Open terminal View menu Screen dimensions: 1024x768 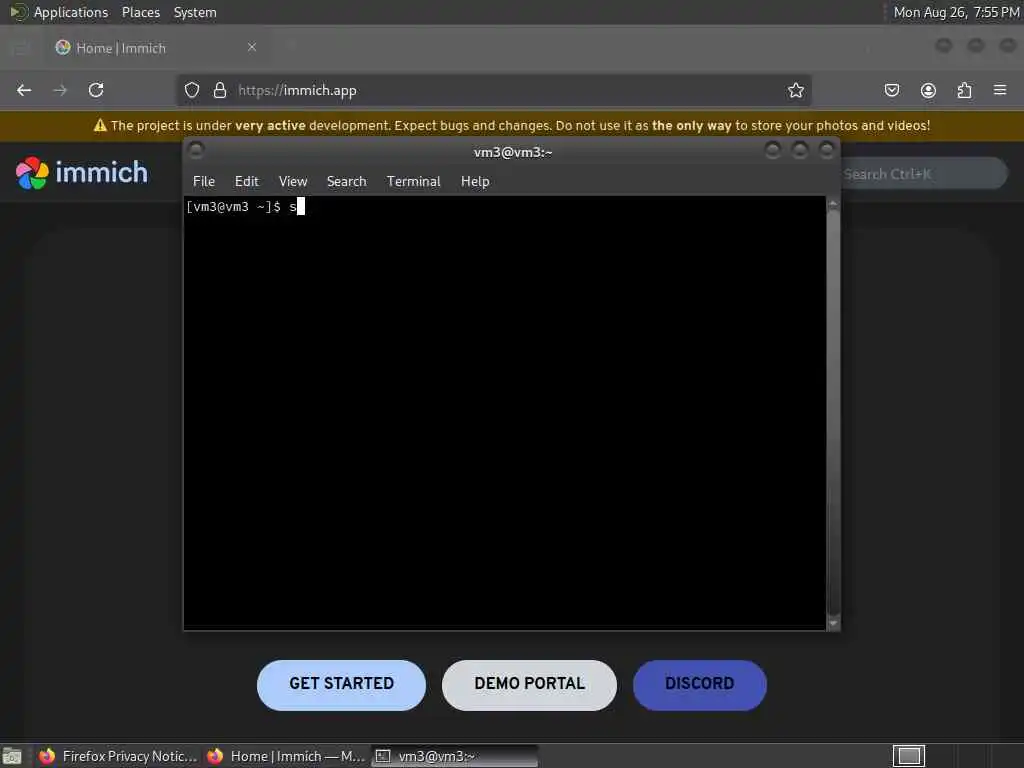pyautogui.click(x=293, y=182)
